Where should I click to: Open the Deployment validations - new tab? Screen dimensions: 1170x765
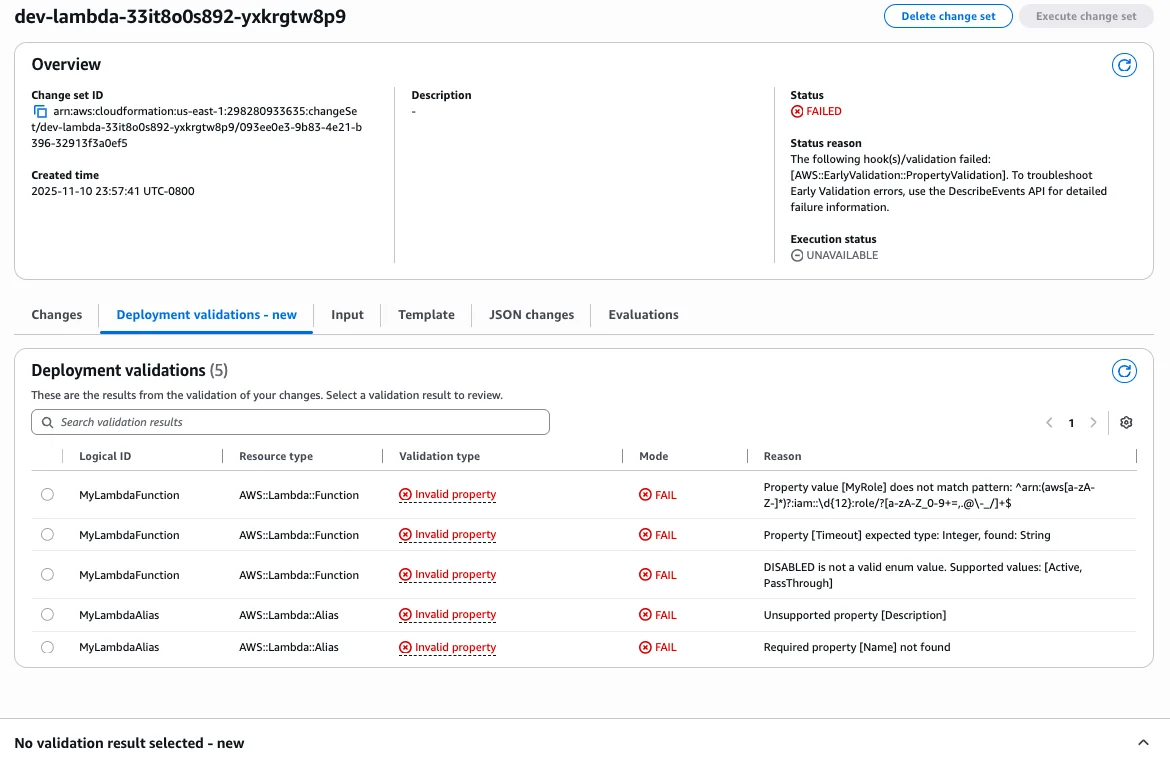207,315
